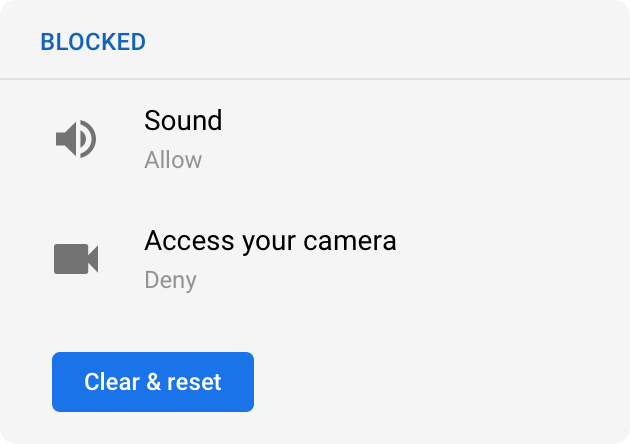The height and width of the screenshot is (444, 630).
Task: Select the Sound label text
Action: tap(183, 121)
